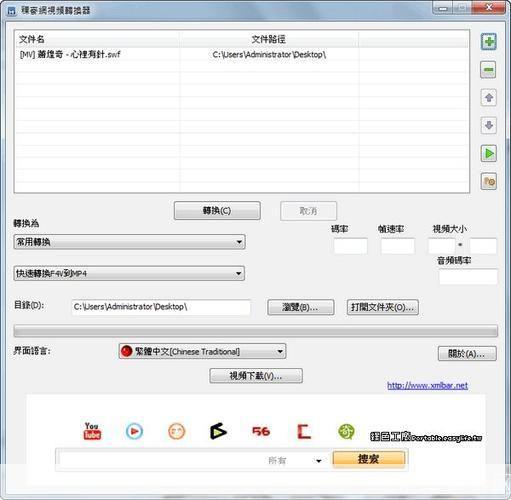Click the 碼率 bitrate input field
This screenshot has height=500, width=511.
[x=351, y=246]
